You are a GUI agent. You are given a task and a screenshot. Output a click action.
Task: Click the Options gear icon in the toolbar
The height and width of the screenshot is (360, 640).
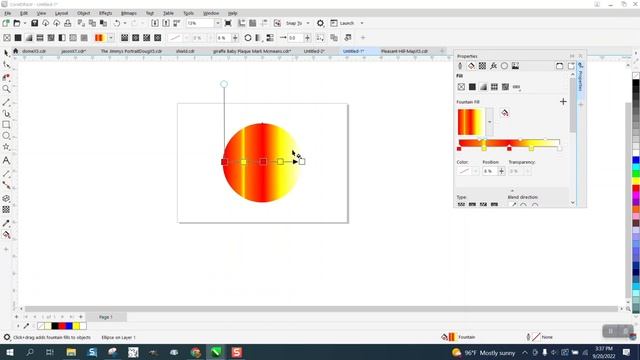(320, 23)
